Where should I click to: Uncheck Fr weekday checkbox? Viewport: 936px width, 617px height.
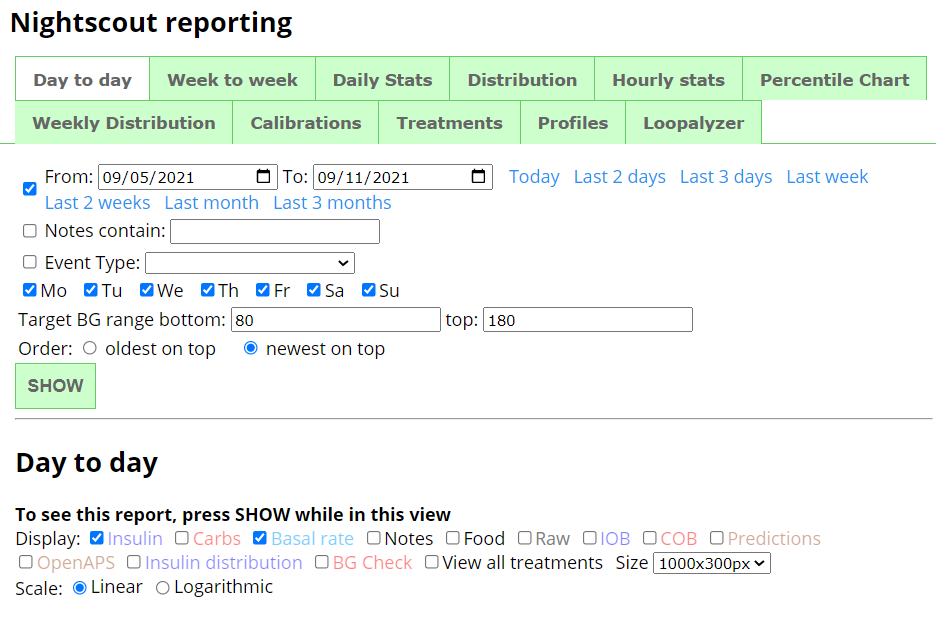pyautogui.click(x=263, y=290)
